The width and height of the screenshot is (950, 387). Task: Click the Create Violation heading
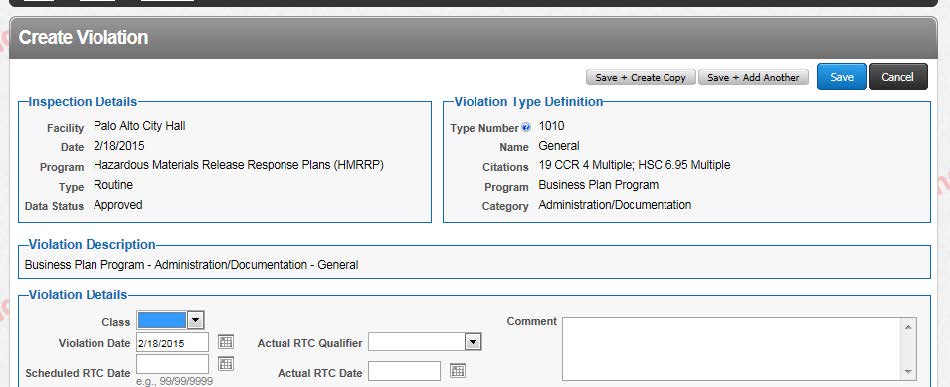tap(84, 38)
